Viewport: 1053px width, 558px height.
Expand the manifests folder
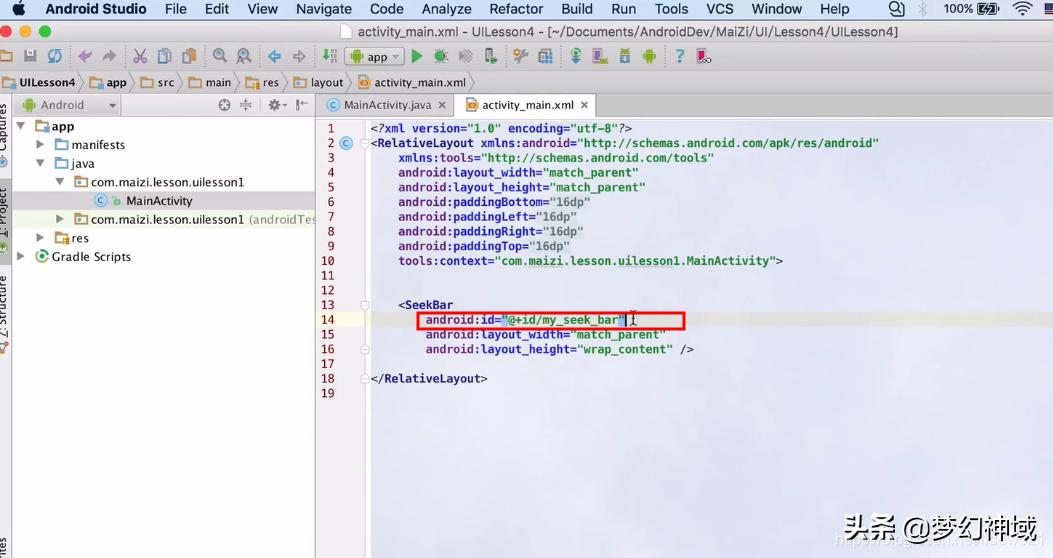pos(40,145)
